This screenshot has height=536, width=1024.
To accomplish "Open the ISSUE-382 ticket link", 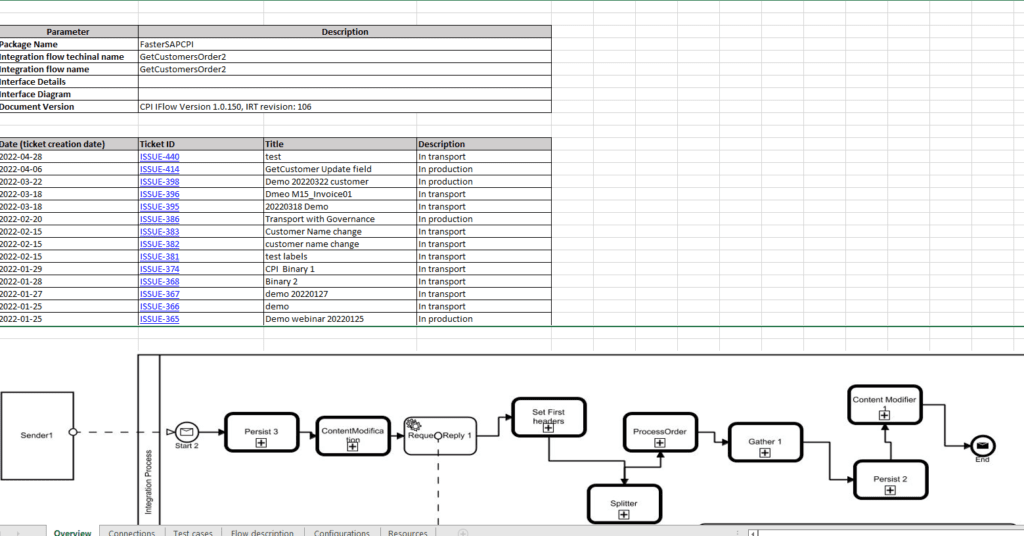I will coord(159,244).
